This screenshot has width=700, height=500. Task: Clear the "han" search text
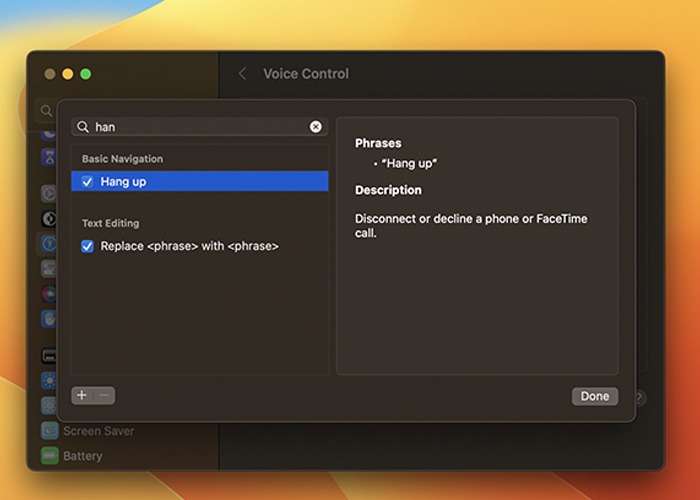click(x=316, y=127)
